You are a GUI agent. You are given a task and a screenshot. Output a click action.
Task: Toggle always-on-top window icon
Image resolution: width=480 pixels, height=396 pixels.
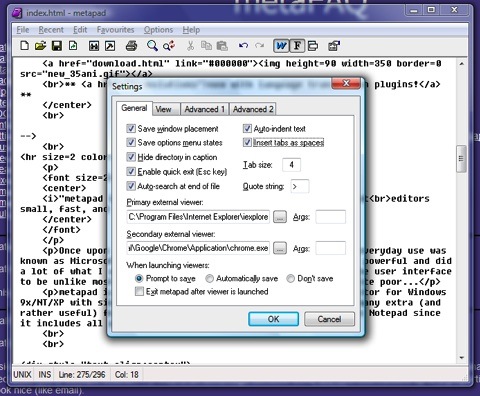click(313, 46)
